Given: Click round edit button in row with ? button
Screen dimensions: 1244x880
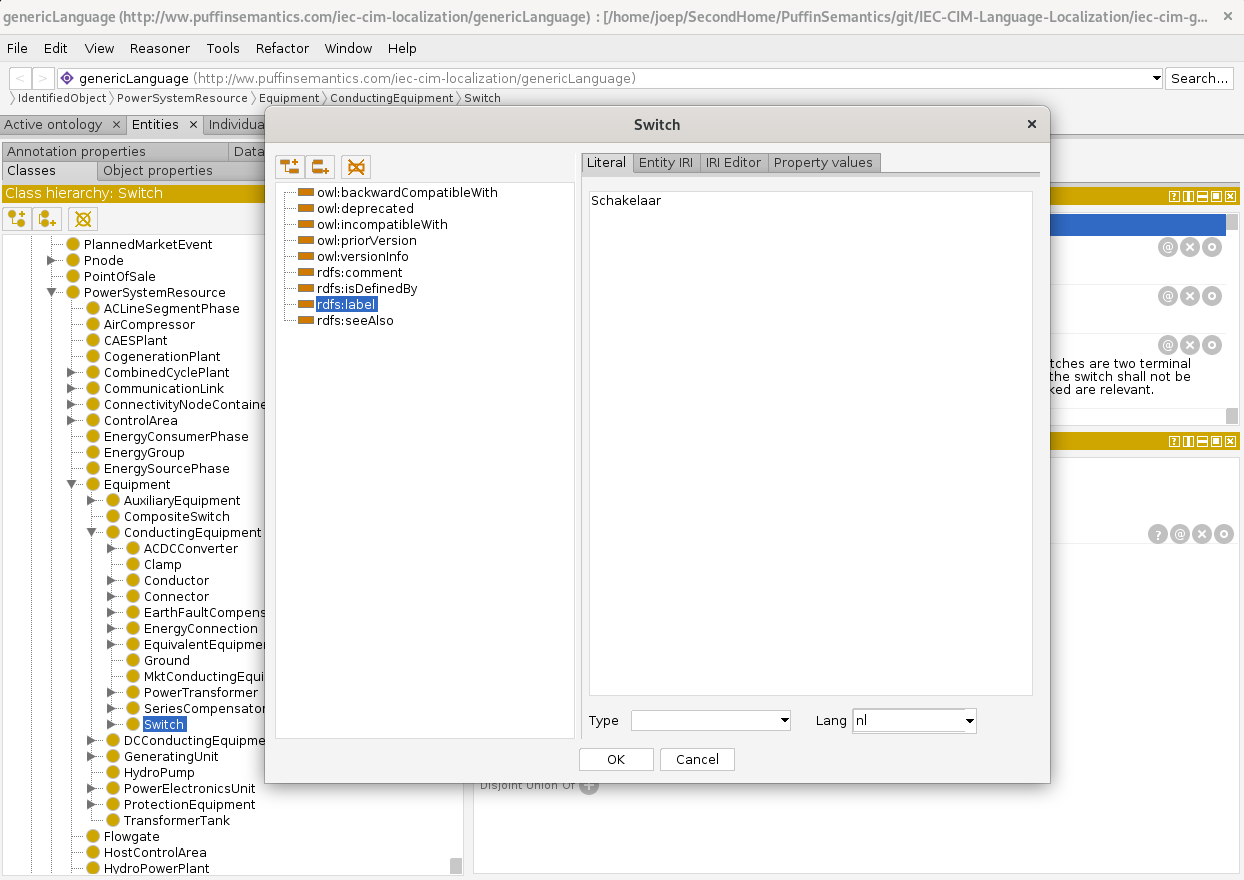Looking at the screenshot, I should pos(1224,535).
